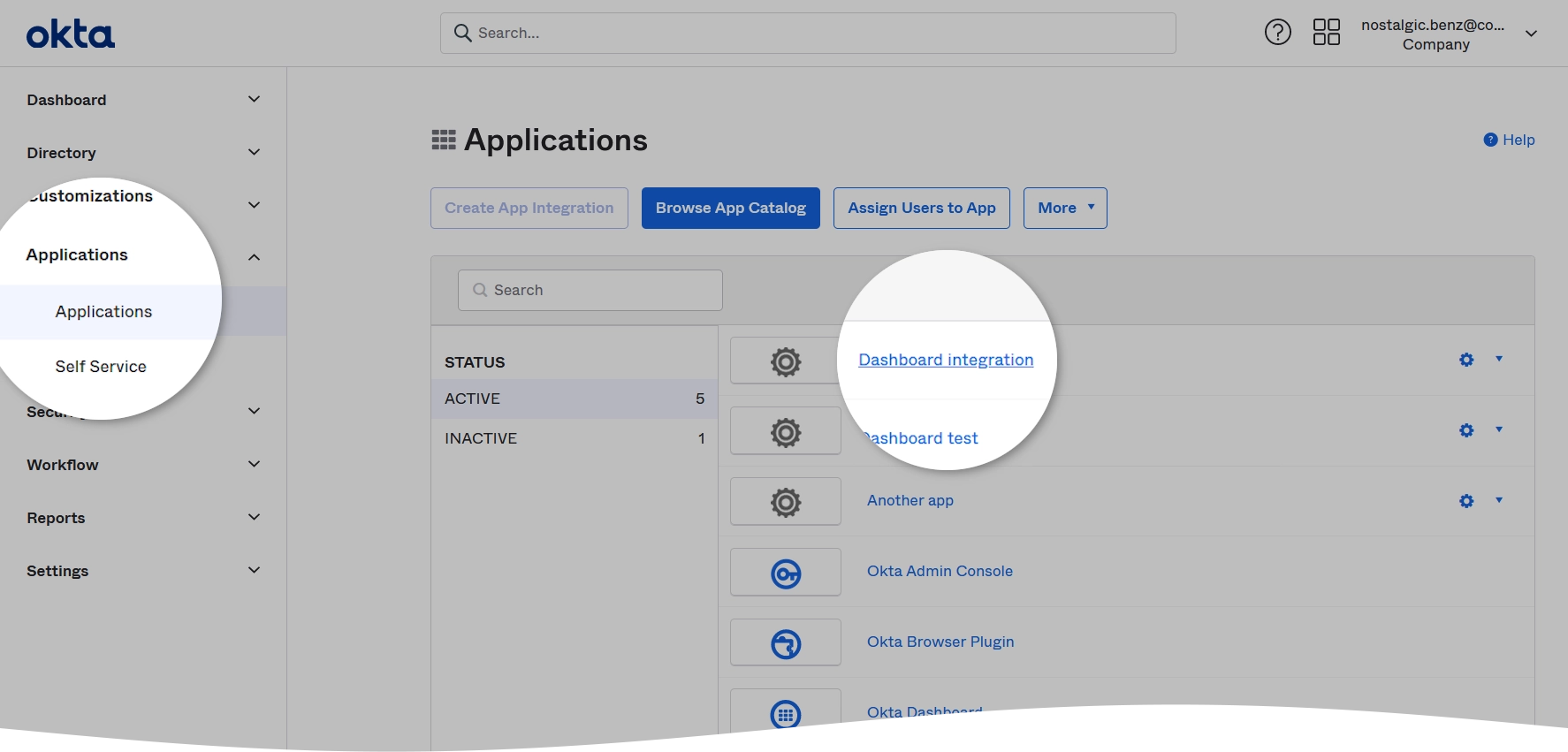1568x752 pixels.
Task: Select Self Service in sidebar
Action: (x=101, y=366)
